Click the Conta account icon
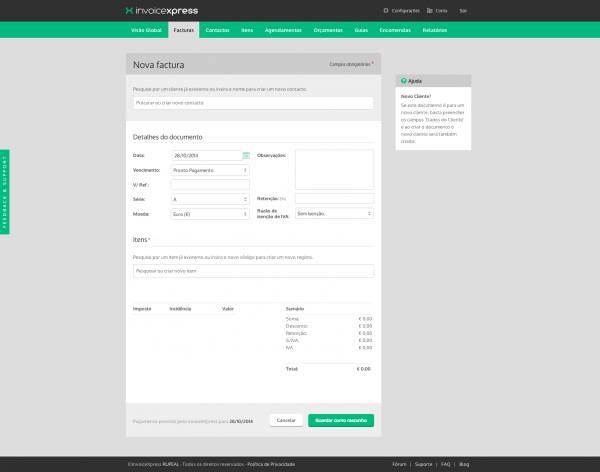 (430, 10)
